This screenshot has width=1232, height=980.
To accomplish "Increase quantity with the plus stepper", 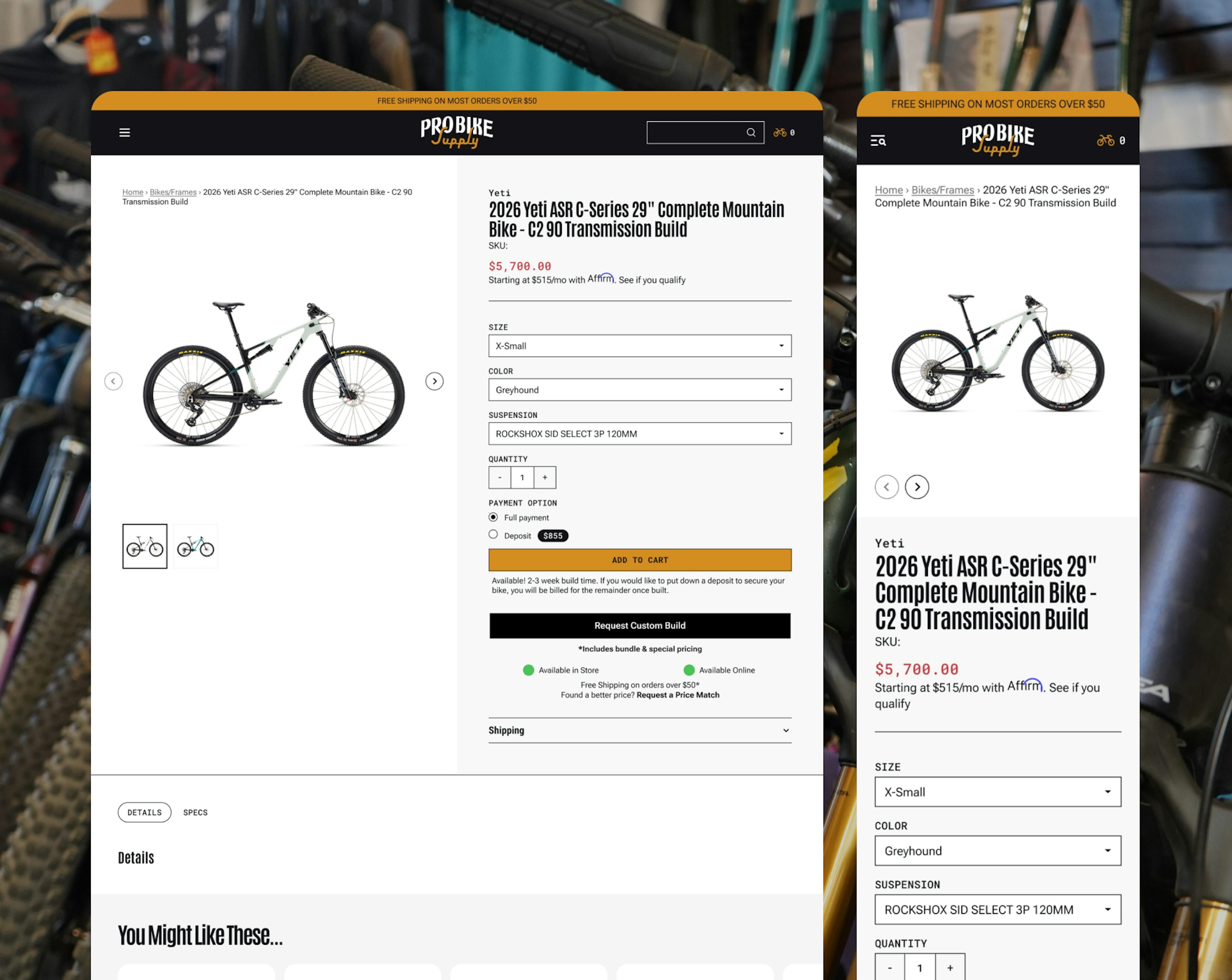I will coord(544,477).
